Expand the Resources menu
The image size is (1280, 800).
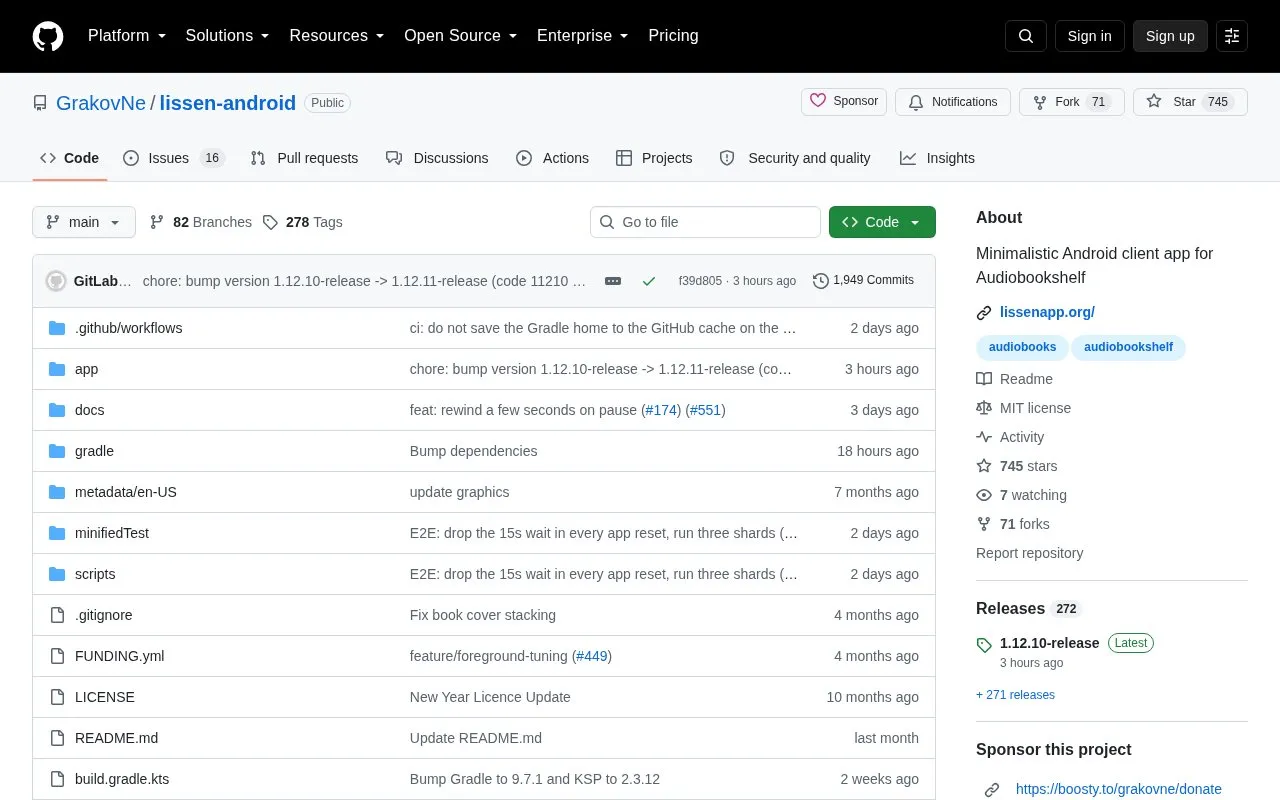click(337, 36)
